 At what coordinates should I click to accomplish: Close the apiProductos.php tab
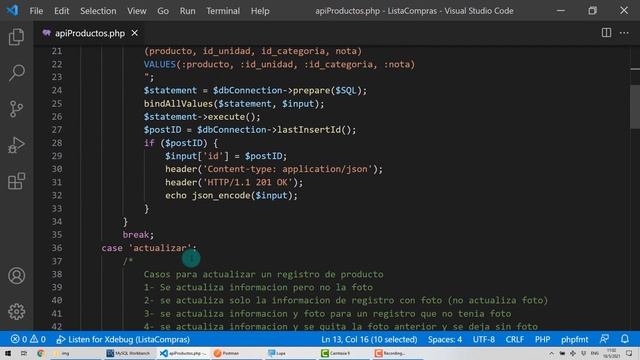[x=135, y=33]
